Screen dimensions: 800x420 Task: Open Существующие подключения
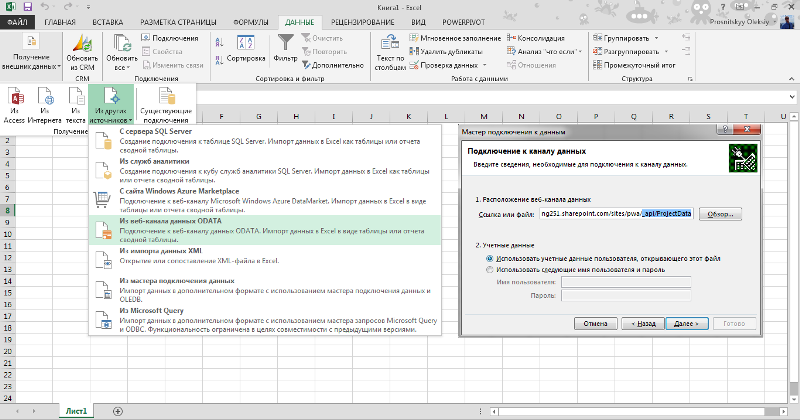[x=166, y=105]
